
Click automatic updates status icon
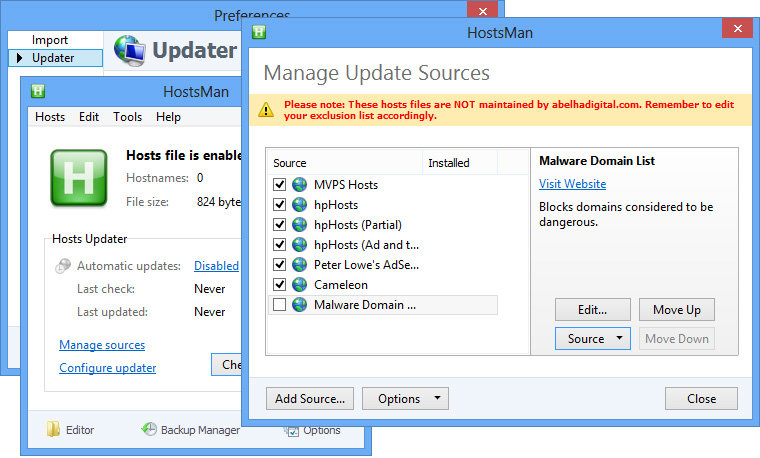(63, 266)
